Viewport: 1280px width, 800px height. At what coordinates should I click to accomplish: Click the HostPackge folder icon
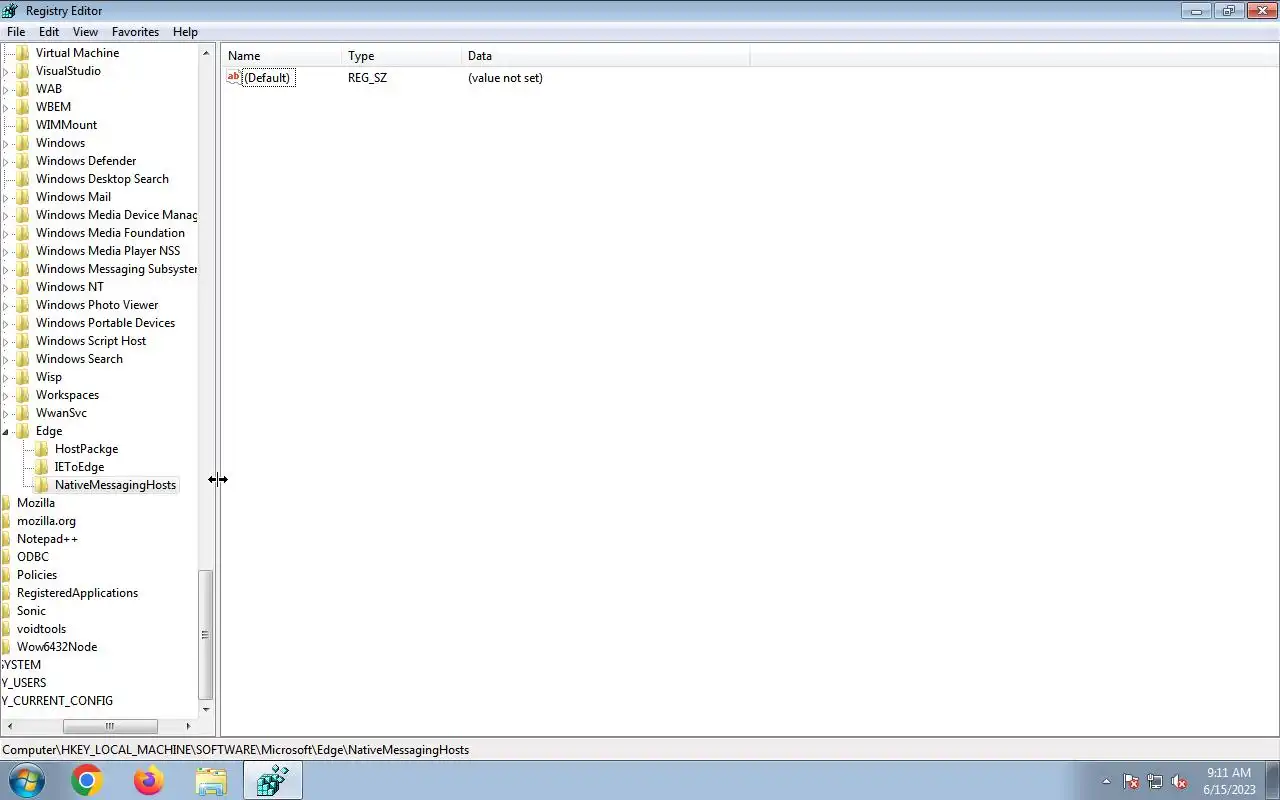42,449
